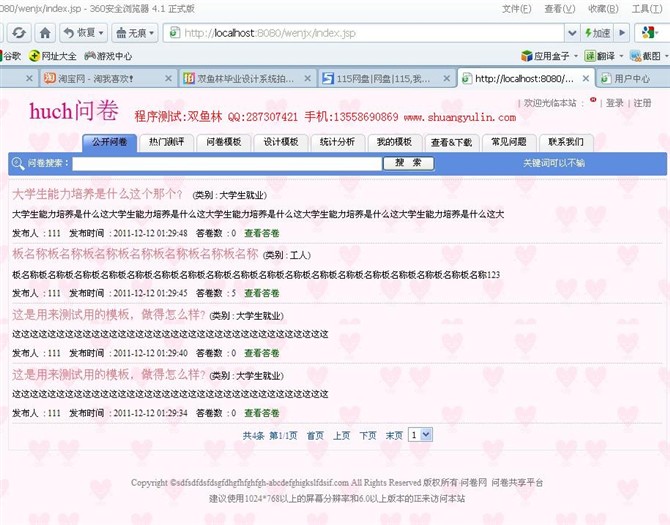Select the 设计模板 navigation tab
Image resolution: width=670 pixels, height=525 pixels.
pyautogui.click(x=280, y=143)
